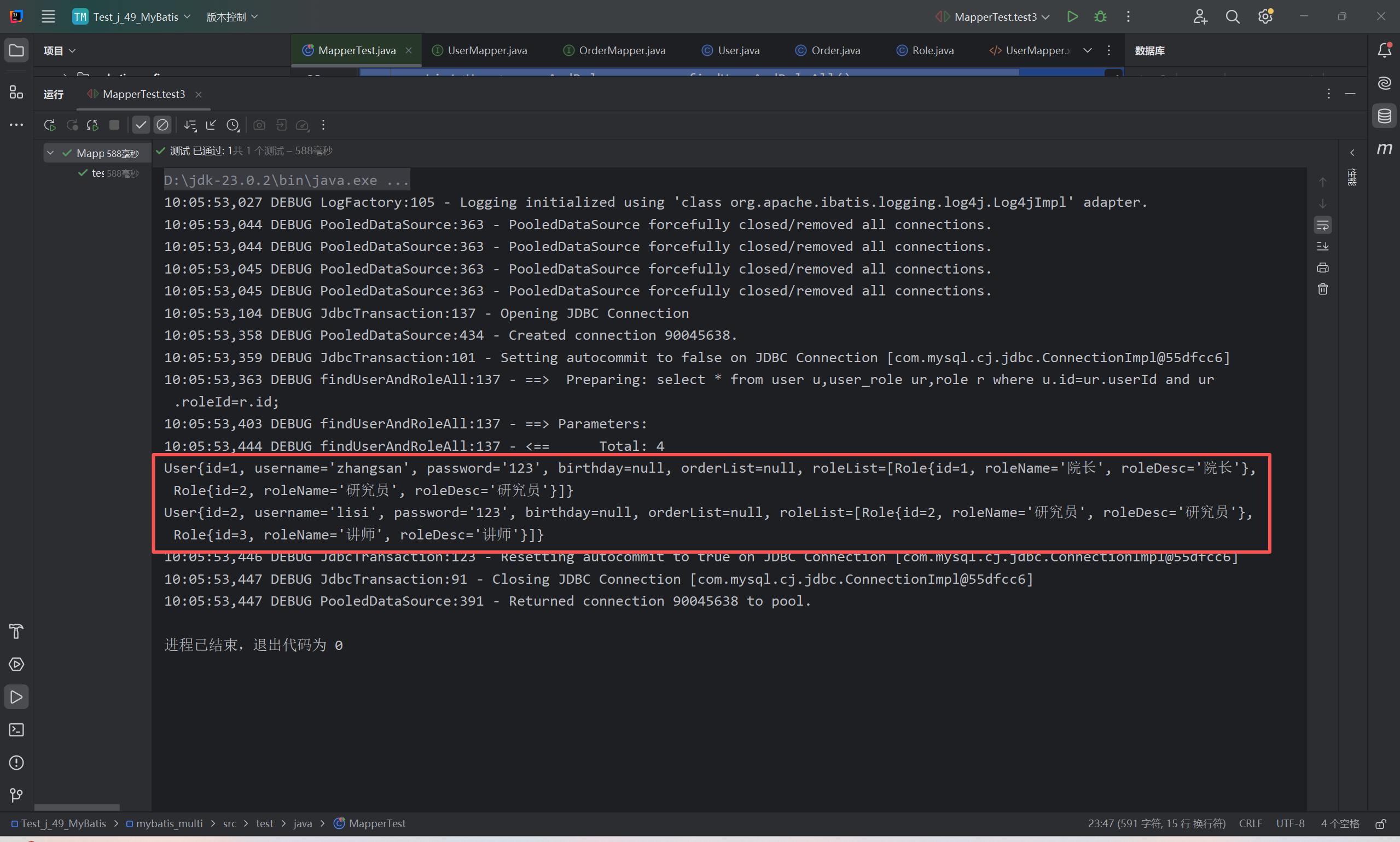Click the Debug bug icon

pyautogui.click(x=1100, y=16)
